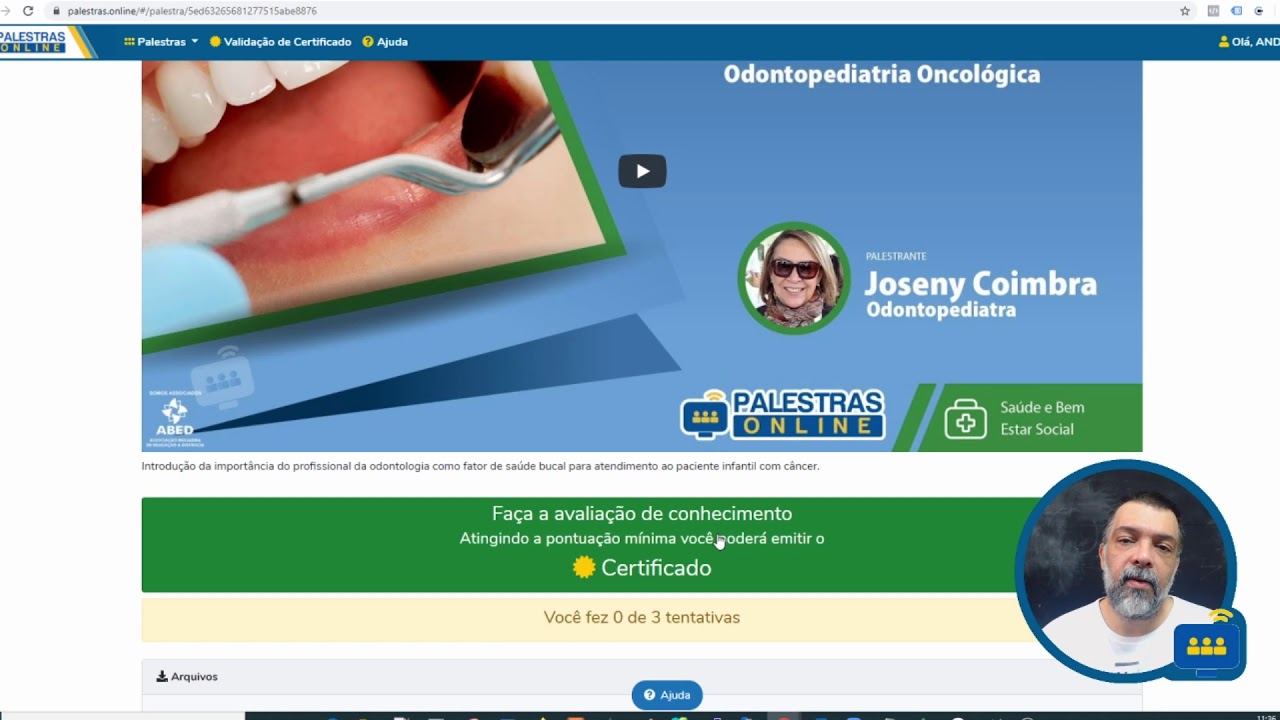Click the Arquivos section header

pos(642,677)
